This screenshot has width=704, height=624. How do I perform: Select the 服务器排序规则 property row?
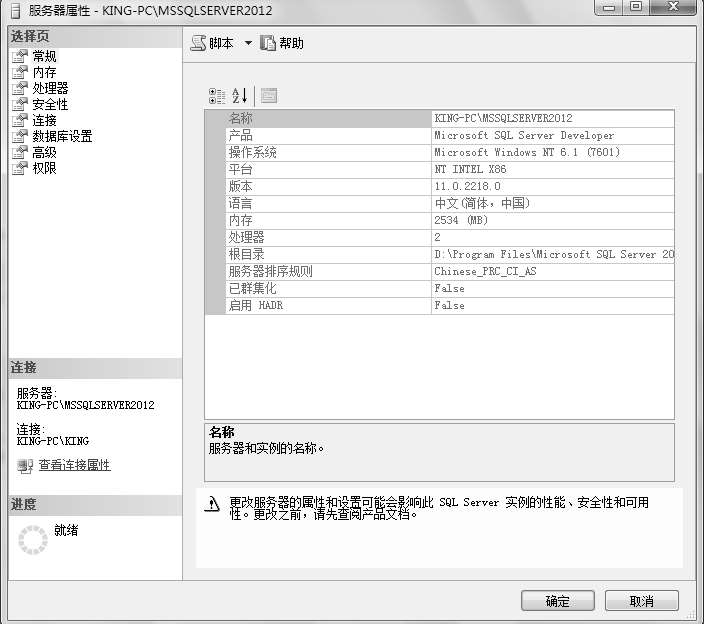(449, 272)
